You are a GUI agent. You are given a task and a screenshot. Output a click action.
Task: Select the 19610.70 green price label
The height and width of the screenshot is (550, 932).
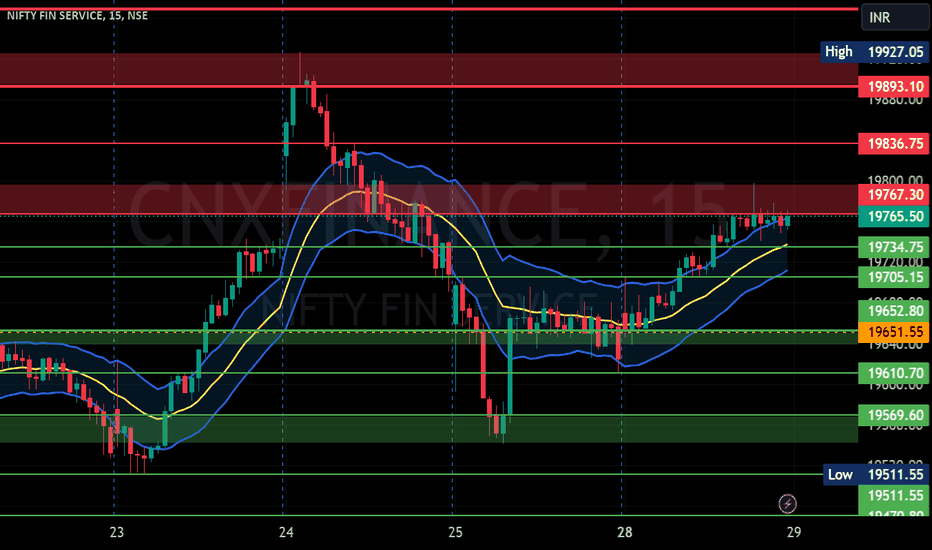coord(895,373)
